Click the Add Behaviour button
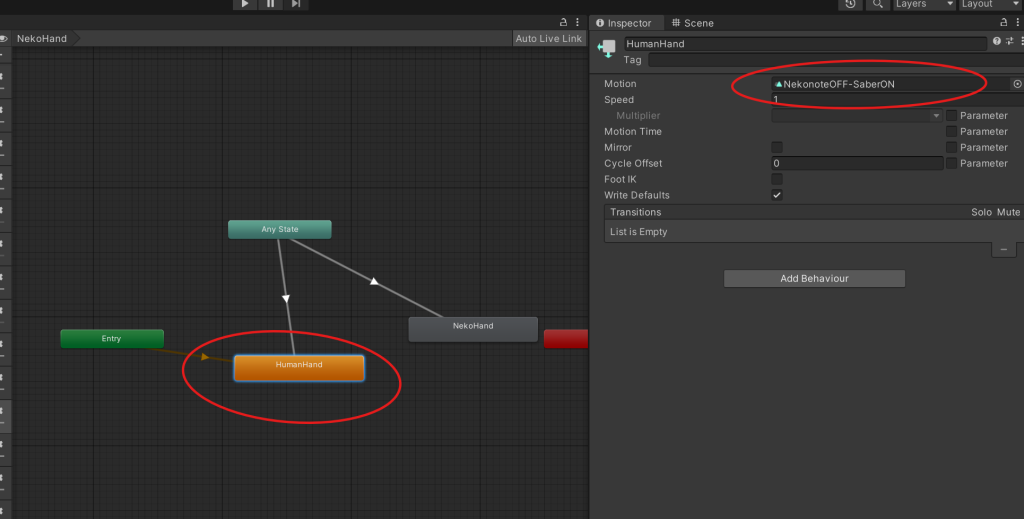The width and height of the screenshot is (1024, 519). click(814, 279)
